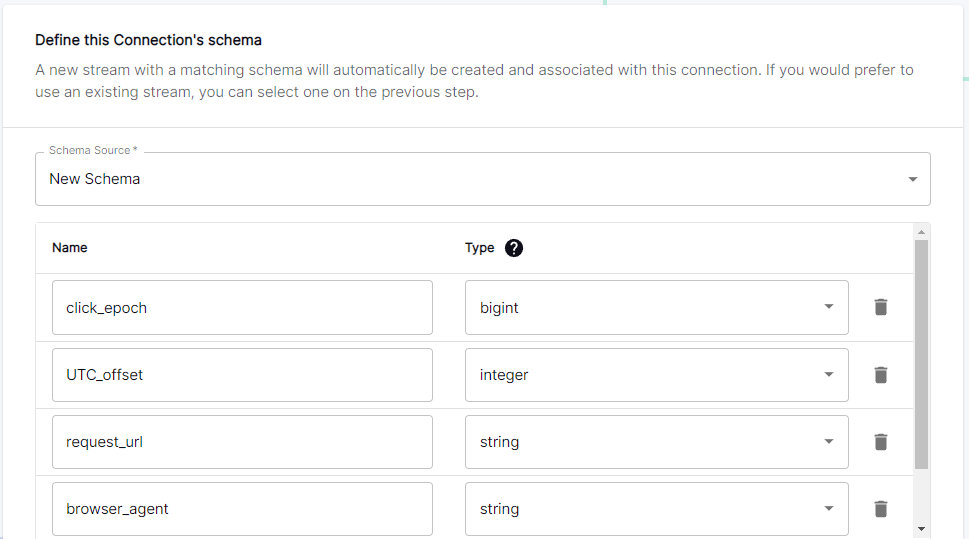Select the request_url name text box

coord(242,442)
